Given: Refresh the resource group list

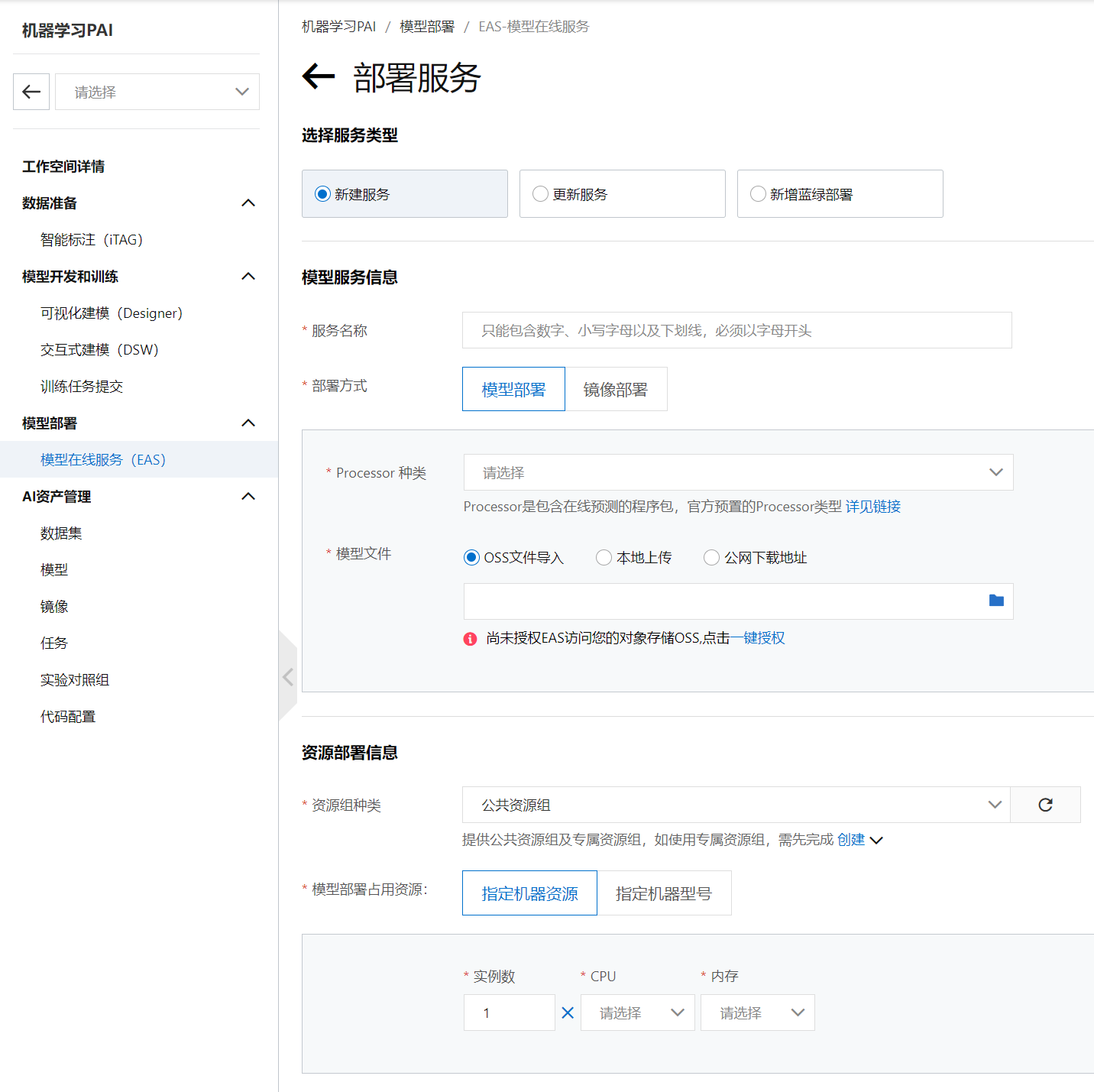Looking at the screenshot, I should [1045, 805].
